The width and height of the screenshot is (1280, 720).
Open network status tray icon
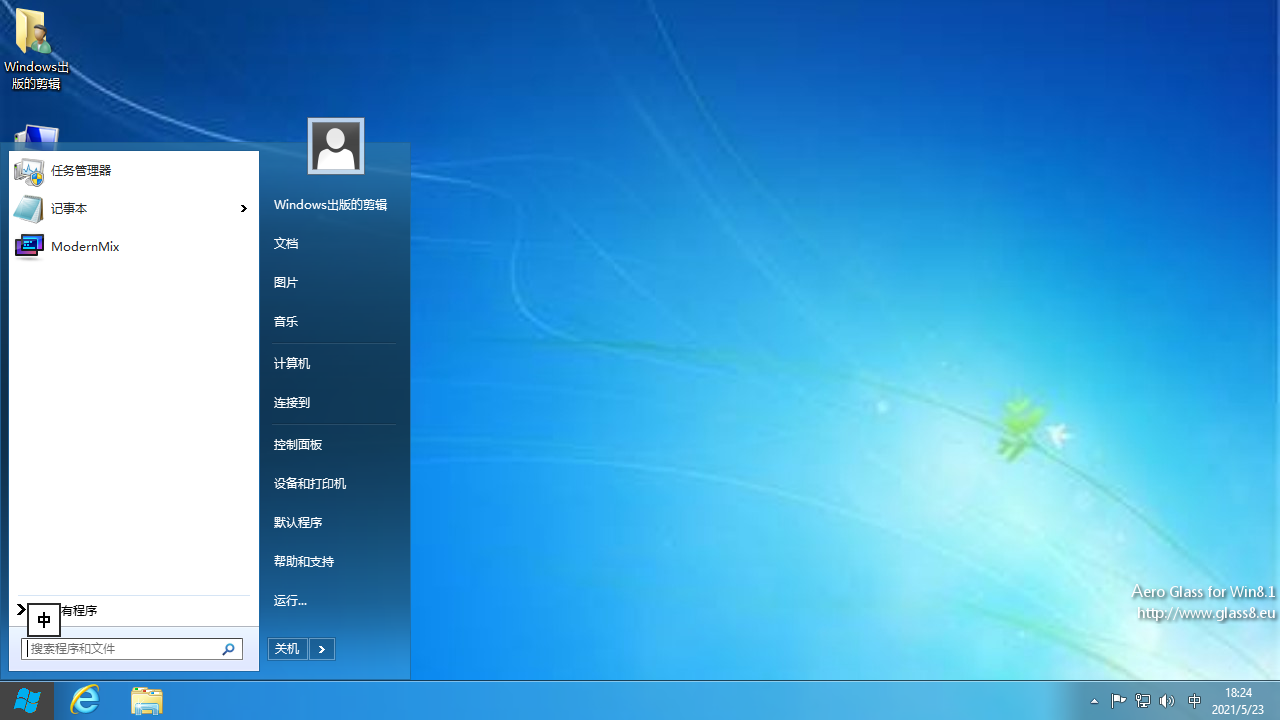pos(1143,701)
